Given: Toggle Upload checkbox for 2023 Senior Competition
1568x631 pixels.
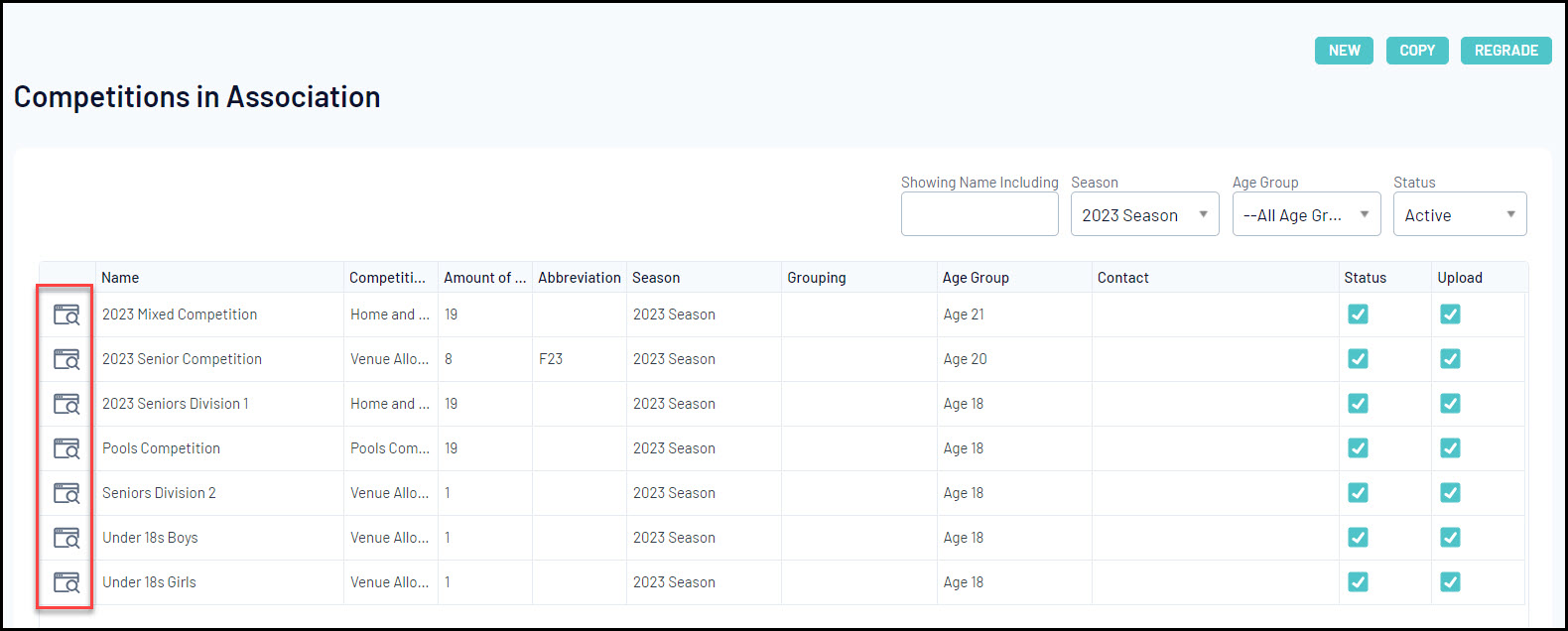Looking at the screenshot, I should pos(1450,359).
